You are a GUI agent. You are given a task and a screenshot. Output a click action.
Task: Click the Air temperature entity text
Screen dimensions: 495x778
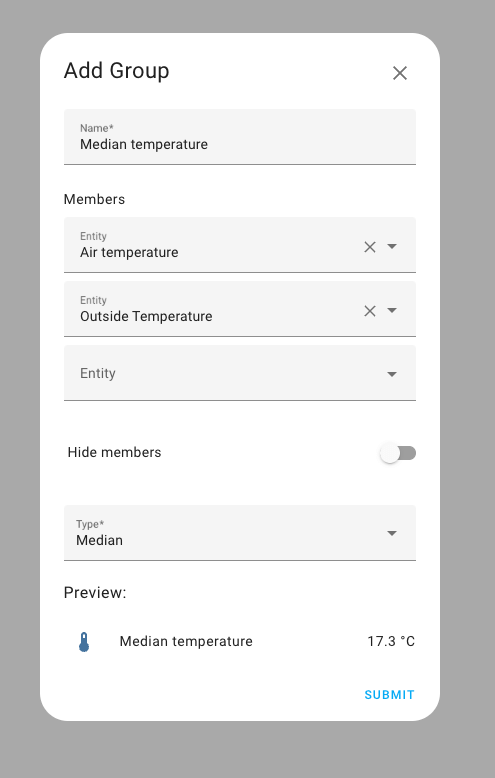(129, 252)
